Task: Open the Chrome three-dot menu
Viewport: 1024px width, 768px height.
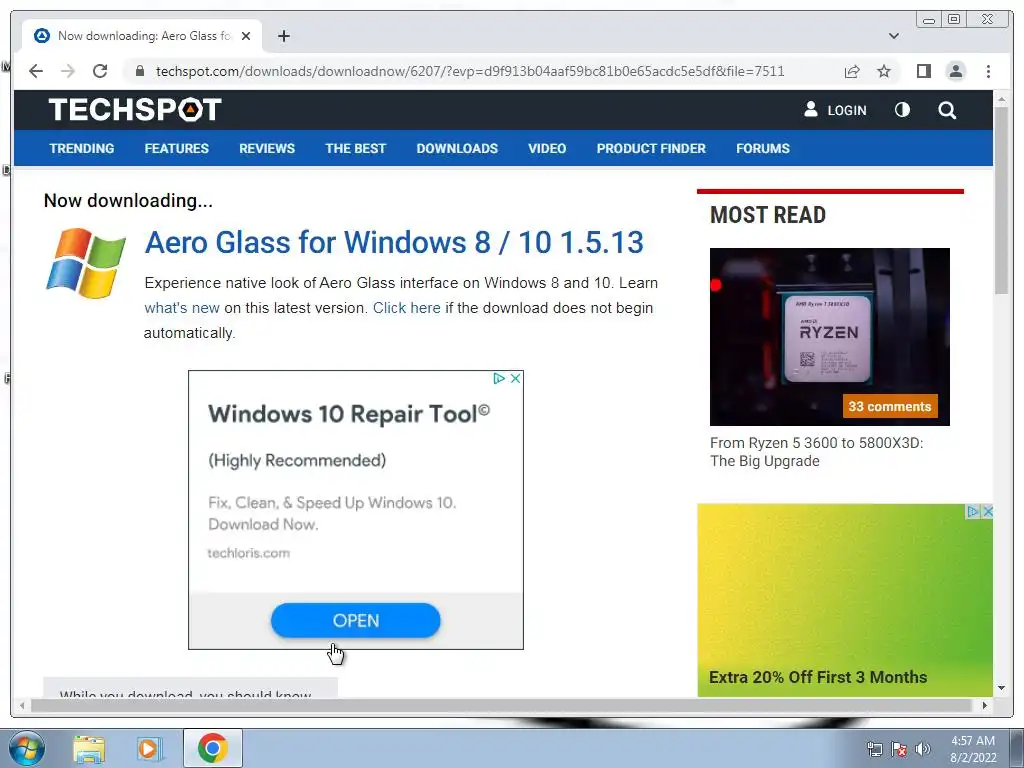Action: pyautogui.click(x=988, y=71)
